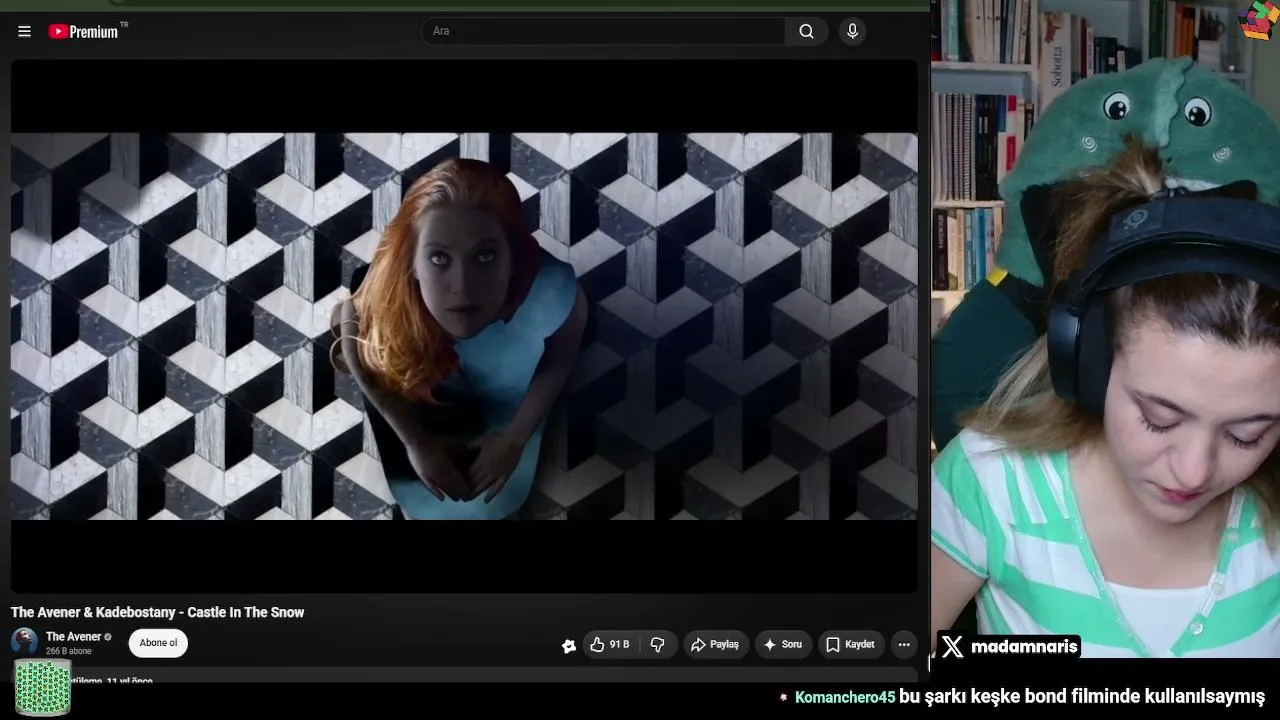Open the YouTube guide hamburger menu

pos(24,31)
